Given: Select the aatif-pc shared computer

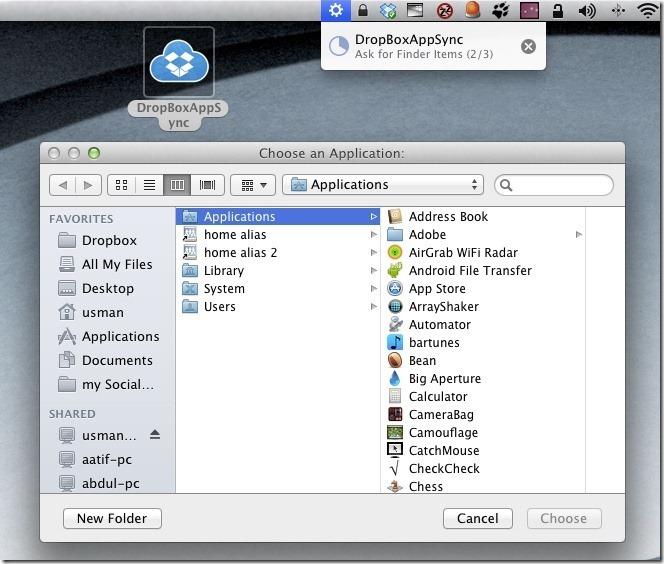Looking at the screenshot, I should click(x=95, y=459).
